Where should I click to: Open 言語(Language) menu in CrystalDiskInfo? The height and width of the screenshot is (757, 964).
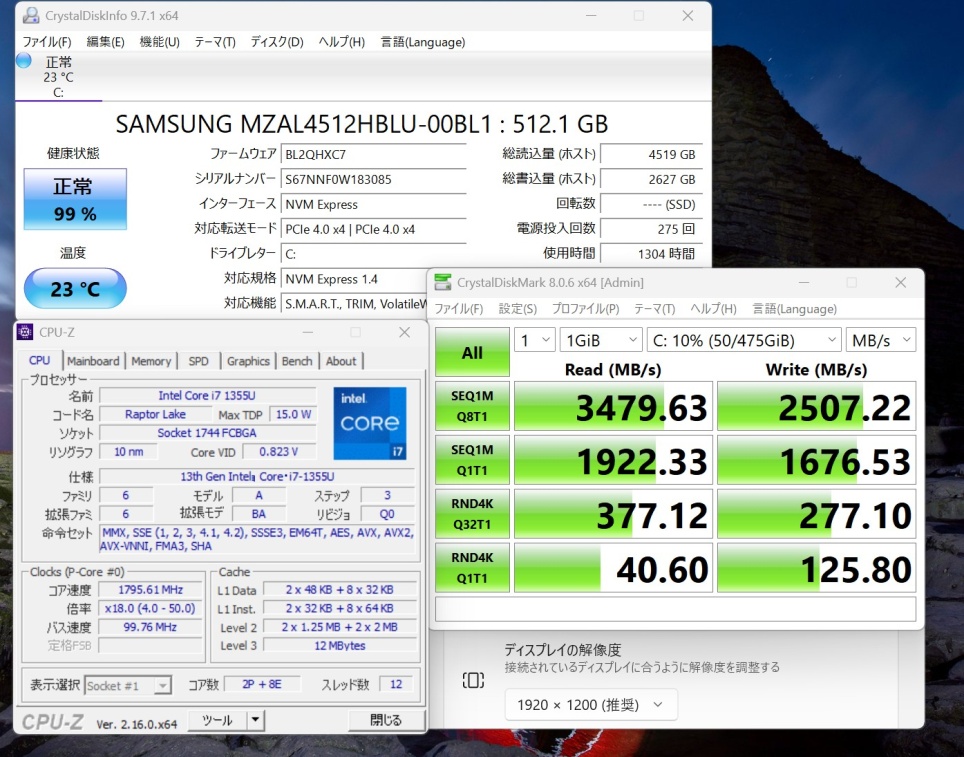pos(422,42)
